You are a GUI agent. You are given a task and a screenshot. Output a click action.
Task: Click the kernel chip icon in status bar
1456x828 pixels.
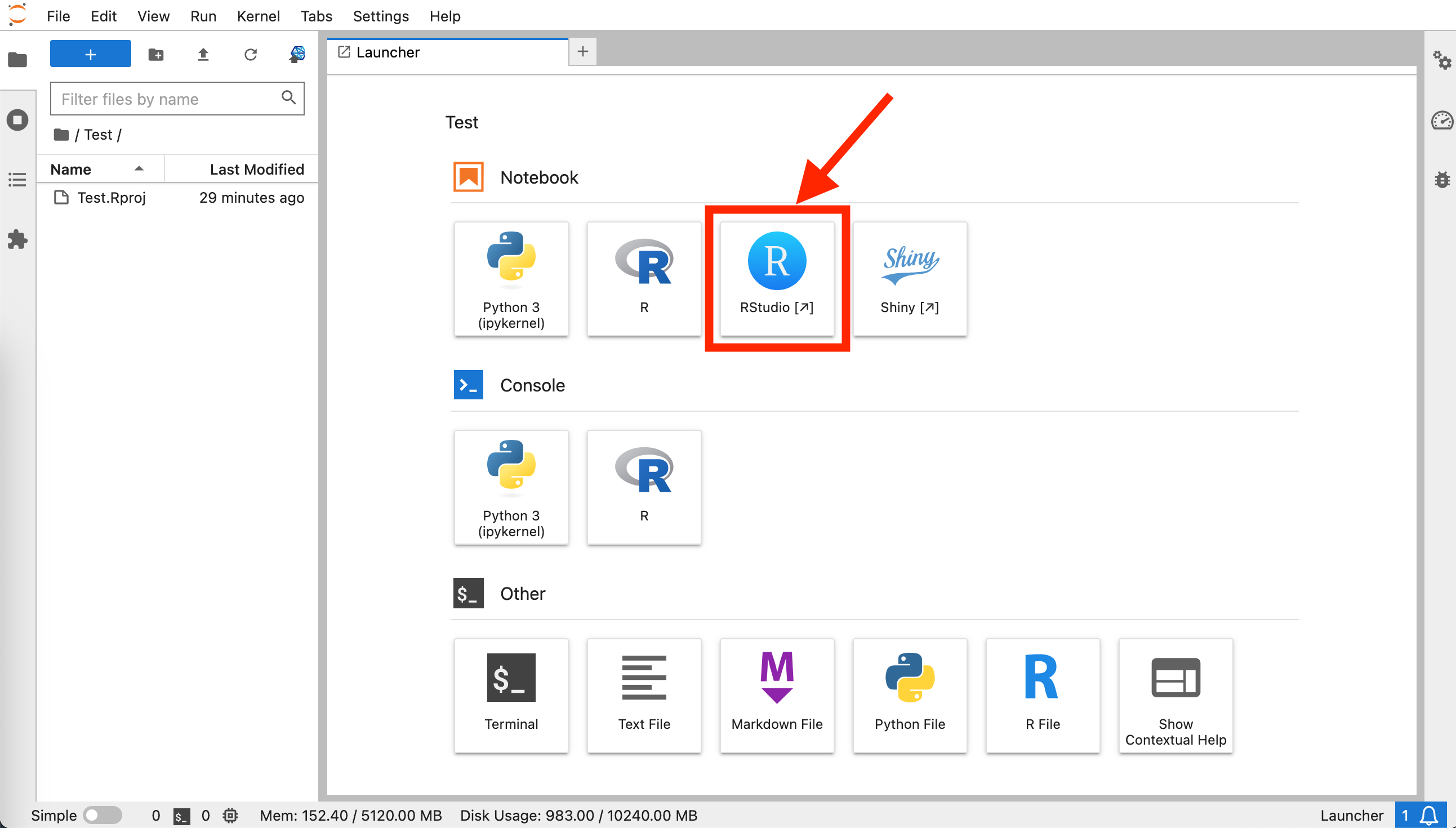click(230, 816)
